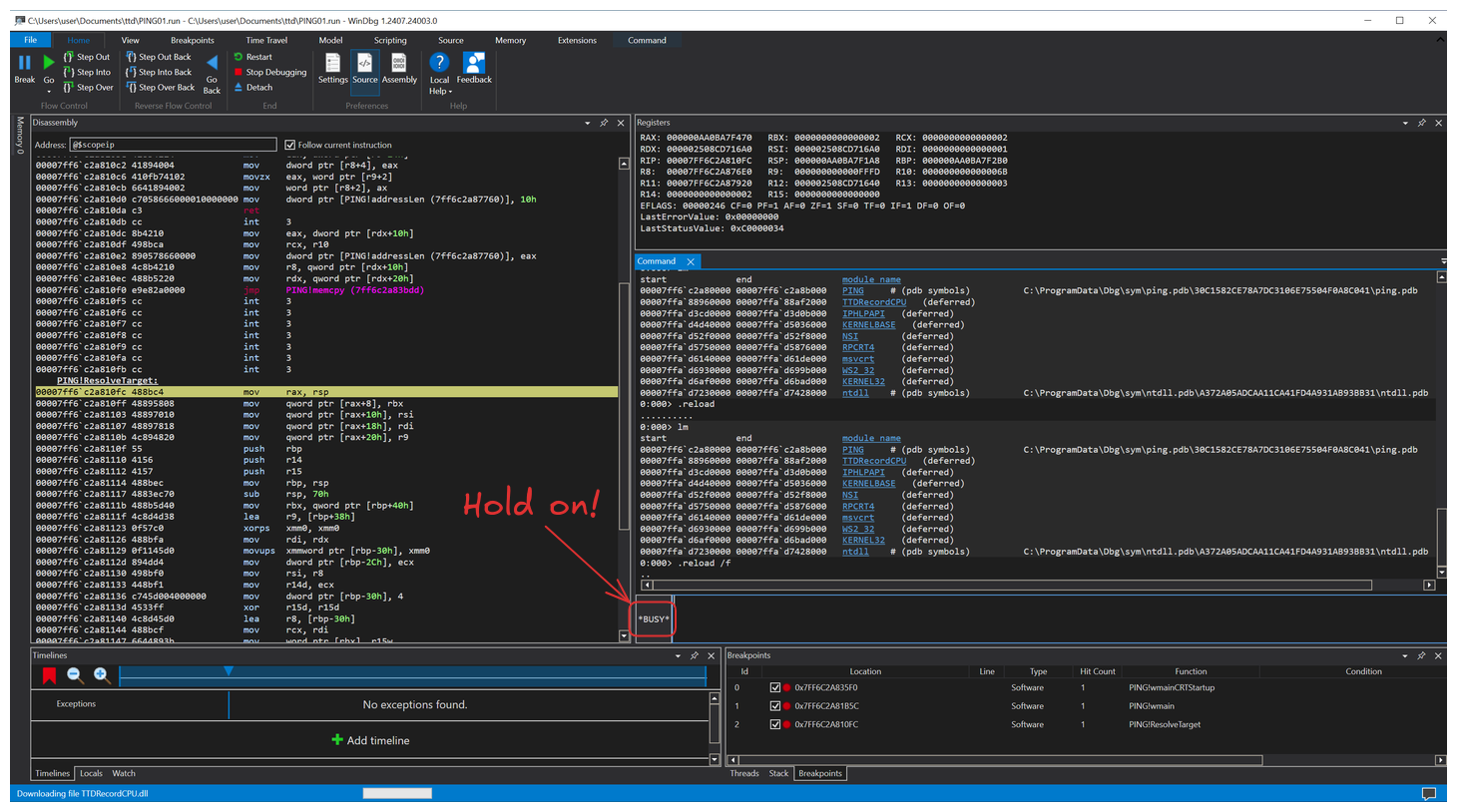Click the last ntdll module link
The height and width of the screenshot is (812, 1457).
[855, 552]
